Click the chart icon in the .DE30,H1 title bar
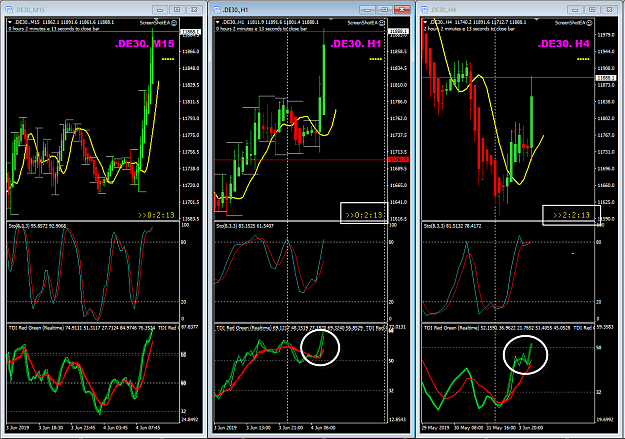Screen dimensions: 625x439 [217, 10]
